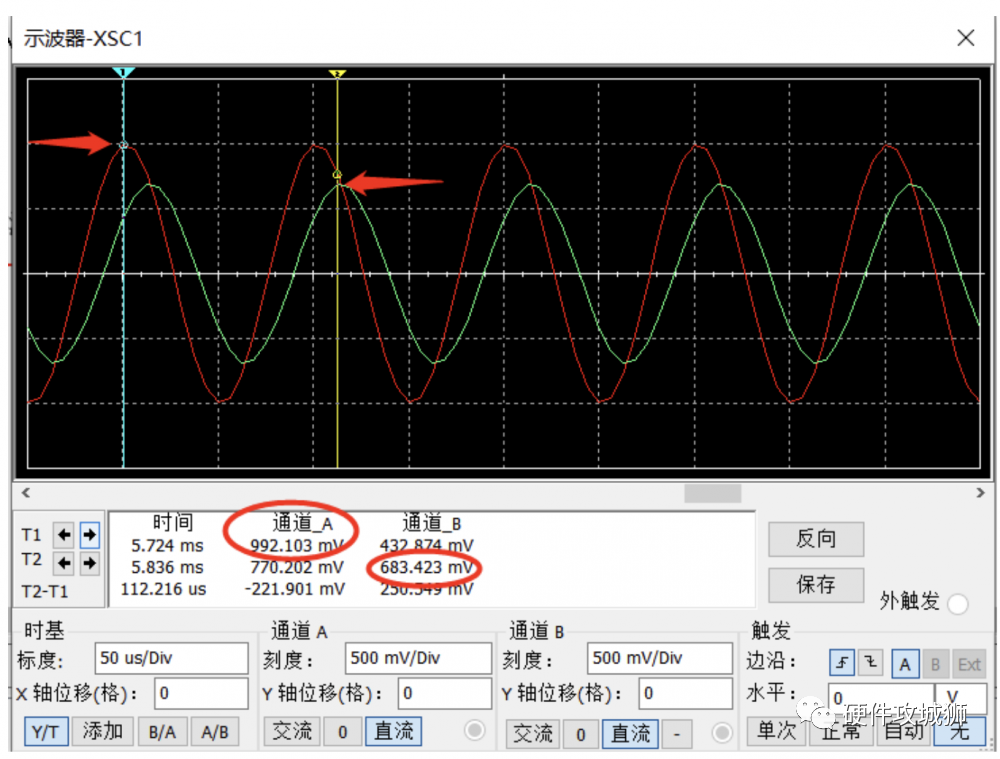The image size is (1000, 759).
Task: Select T2 time value 5.836 ms
Action: 167,568
